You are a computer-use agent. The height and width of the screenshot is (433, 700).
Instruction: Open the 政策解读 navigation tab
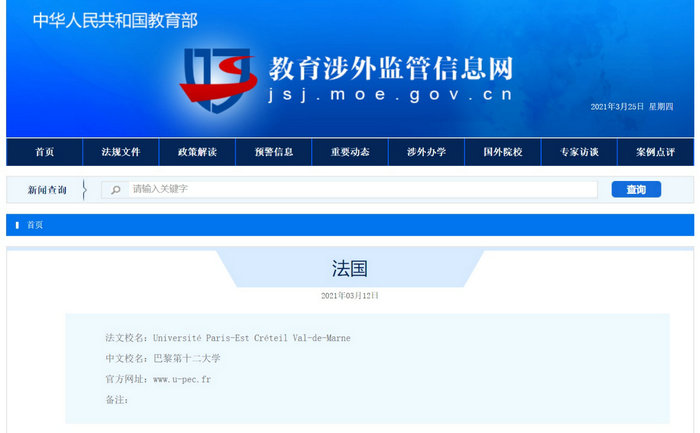[x=197, y=152]
